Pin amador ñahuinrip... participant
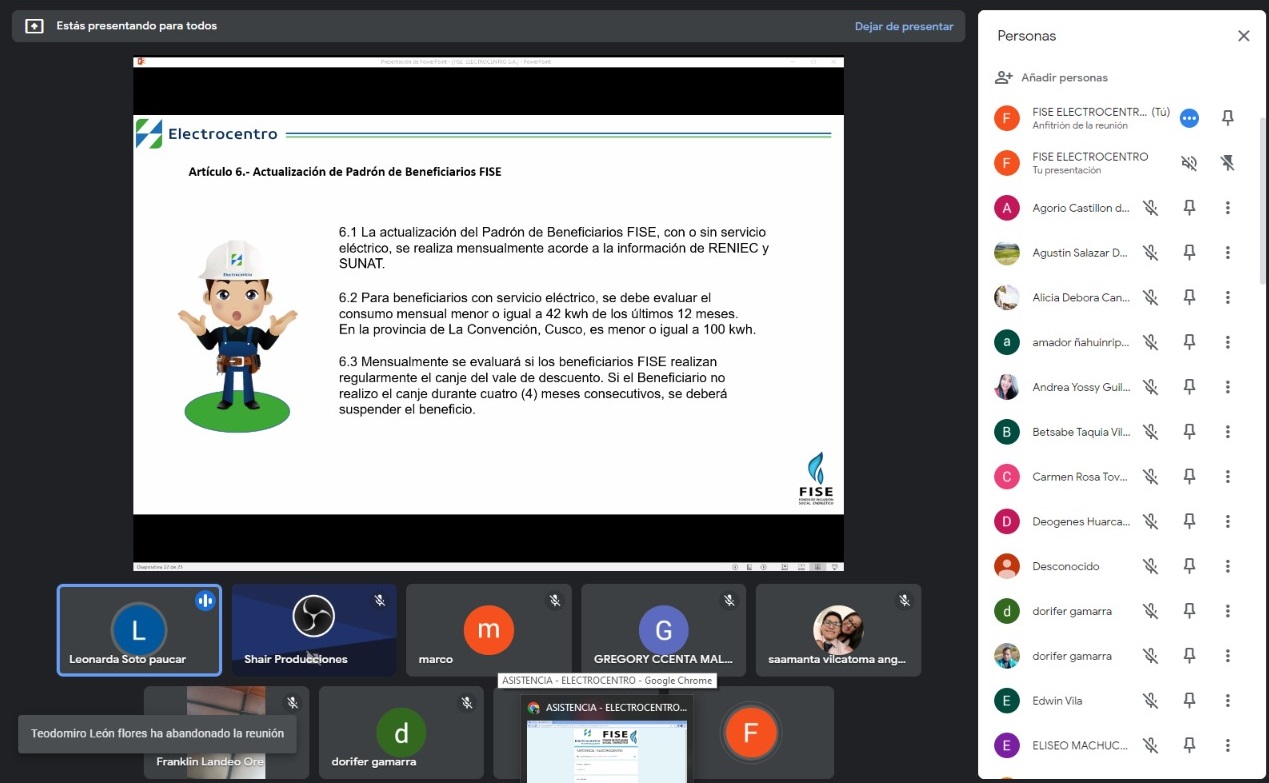The width and height of the screenshot is (1269, 783). pos(1189,342)
